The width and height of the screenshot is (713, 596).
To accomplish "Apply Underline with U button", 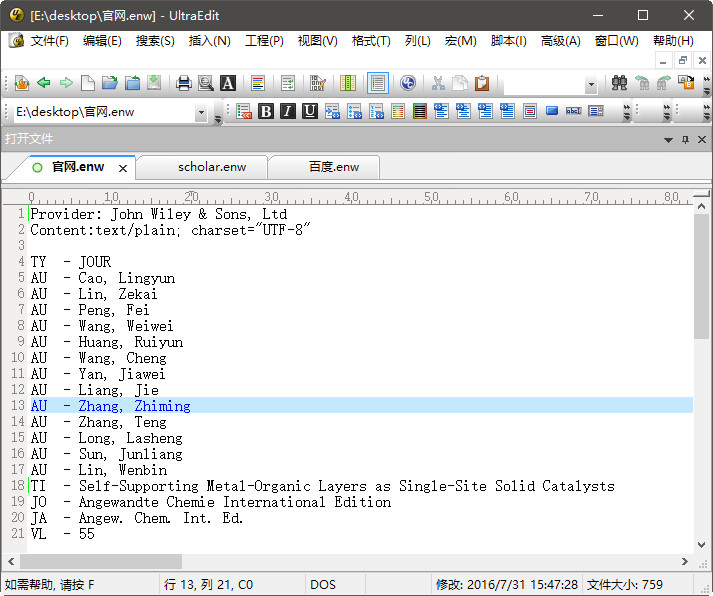I will pyautogui.click(x=310, y=111).
